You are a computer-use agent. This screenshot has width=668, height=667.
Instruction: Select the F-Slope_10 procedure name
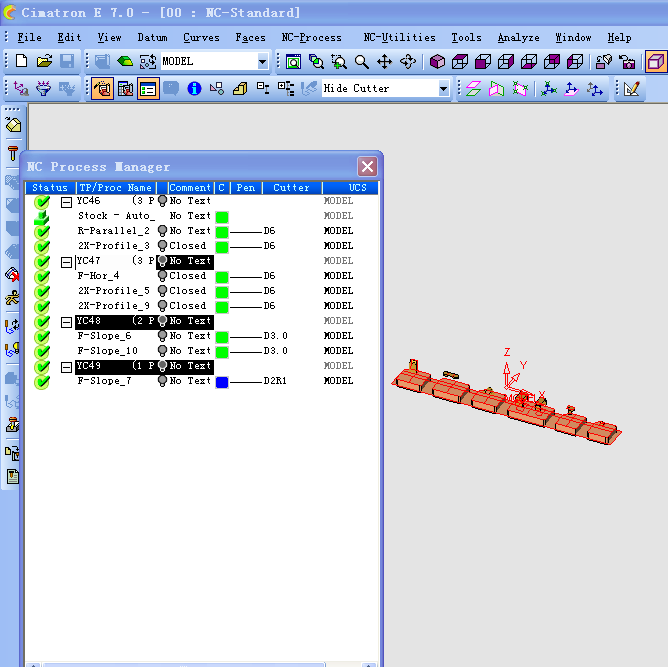(108, 351)
